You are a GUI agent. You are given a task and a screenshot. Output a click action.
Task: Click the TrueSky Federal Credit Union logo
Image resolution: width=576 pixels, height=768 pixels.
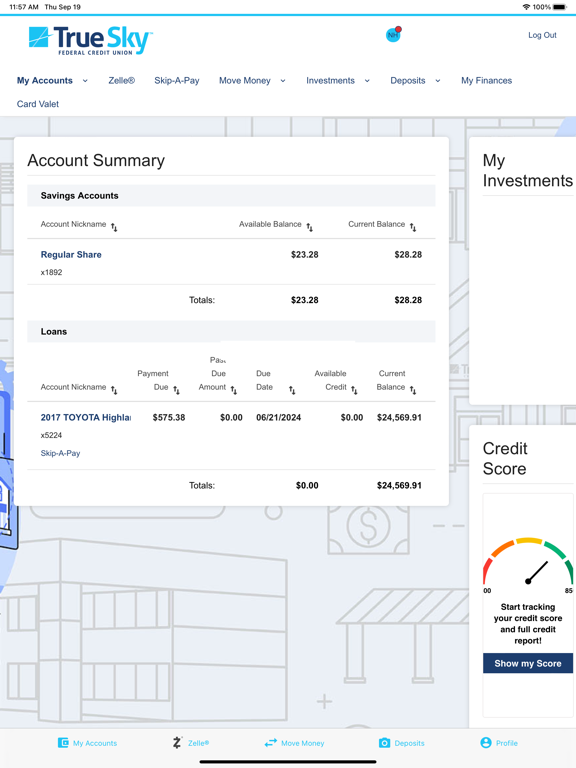(x=91, y=40)
